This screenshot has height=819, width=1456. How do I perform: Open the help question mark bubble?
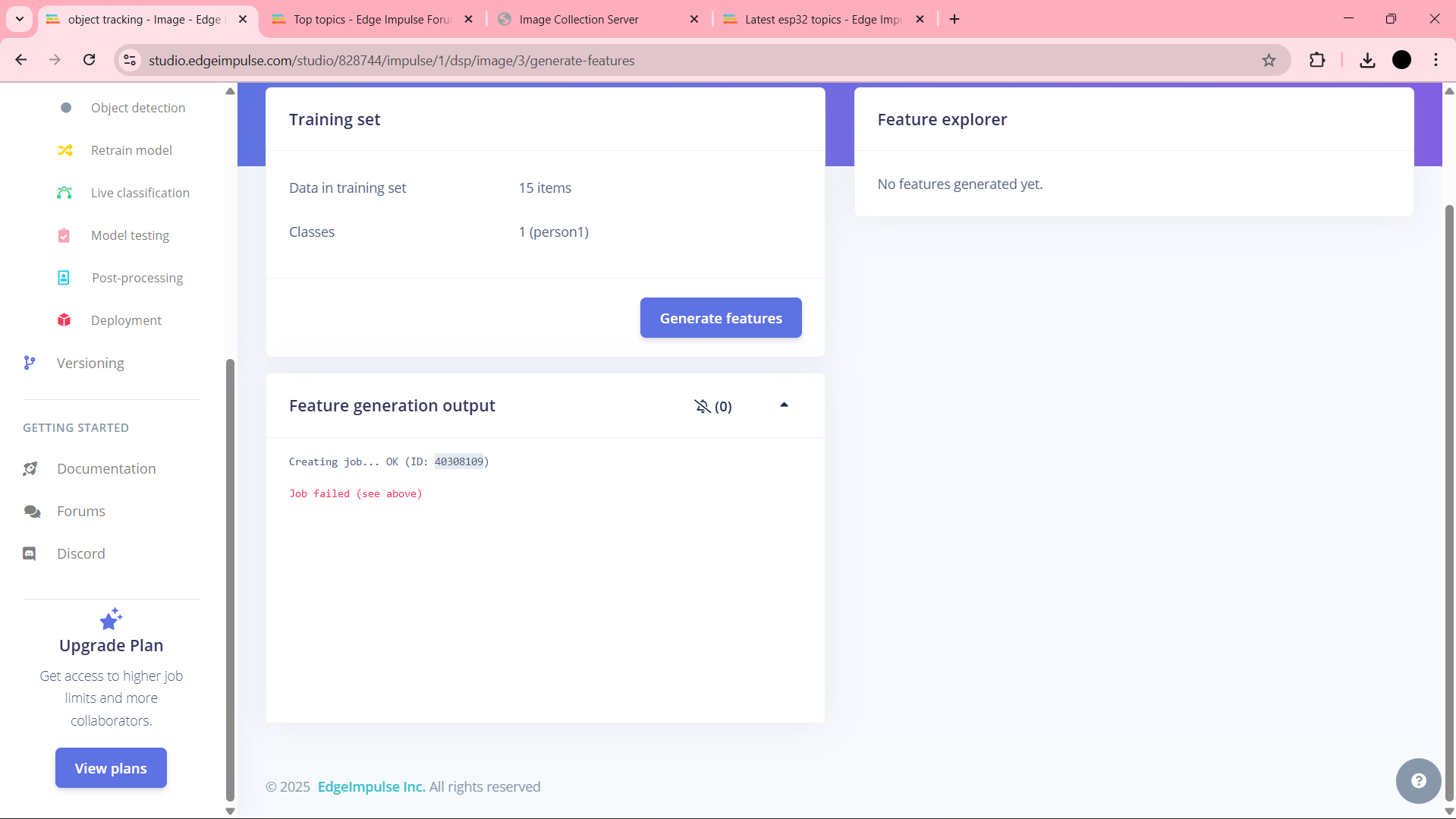click(x=1418, y=780)
